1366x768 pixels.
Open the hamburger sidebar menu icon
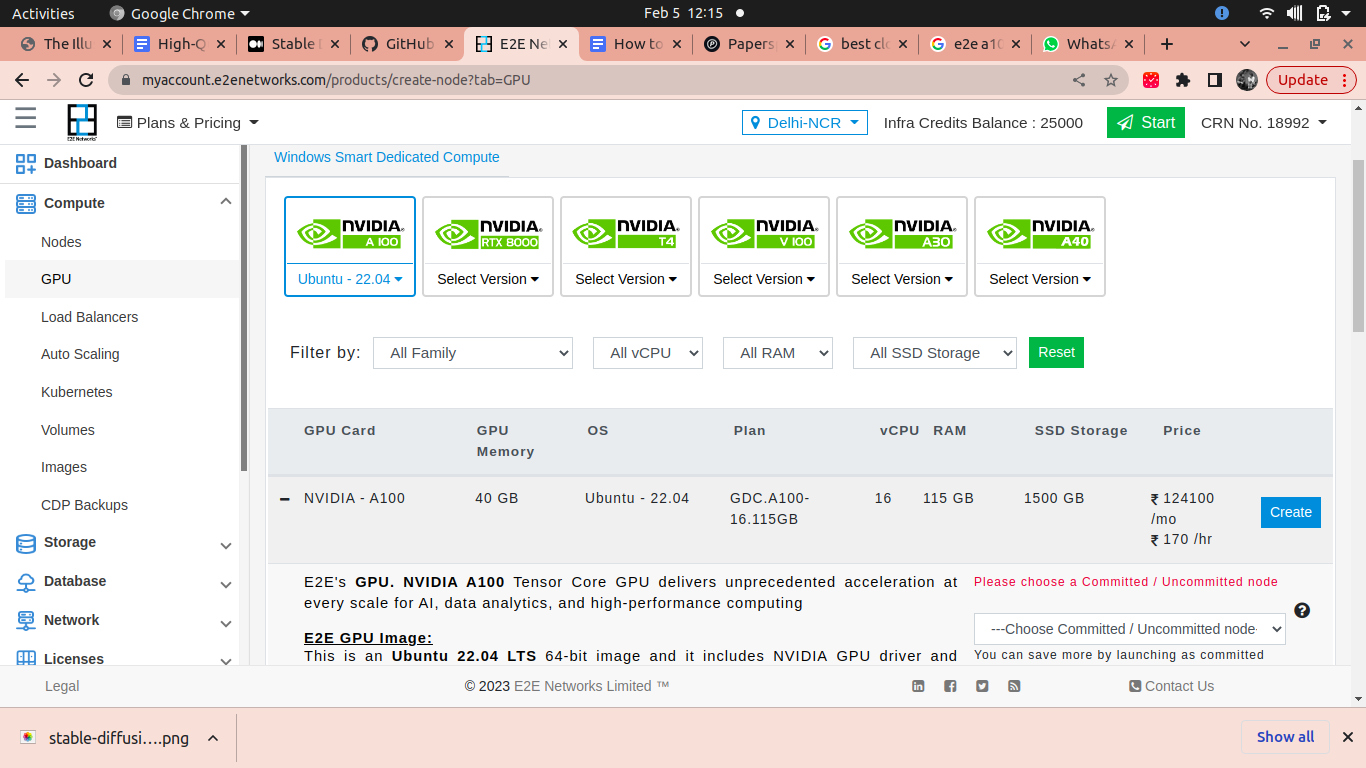click(x=26, y=118)
